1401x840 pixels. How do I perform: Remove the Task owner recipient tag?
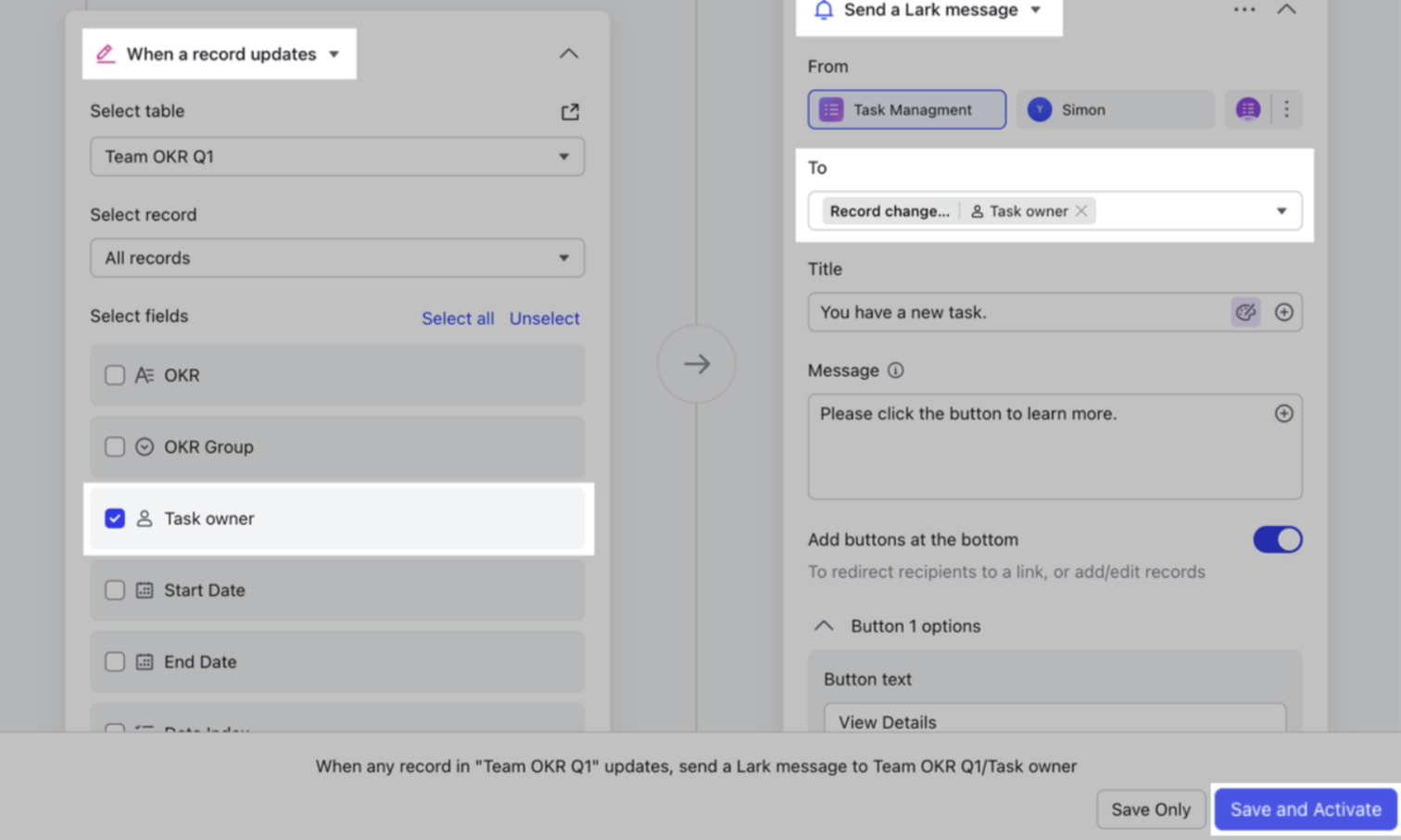1081,211
